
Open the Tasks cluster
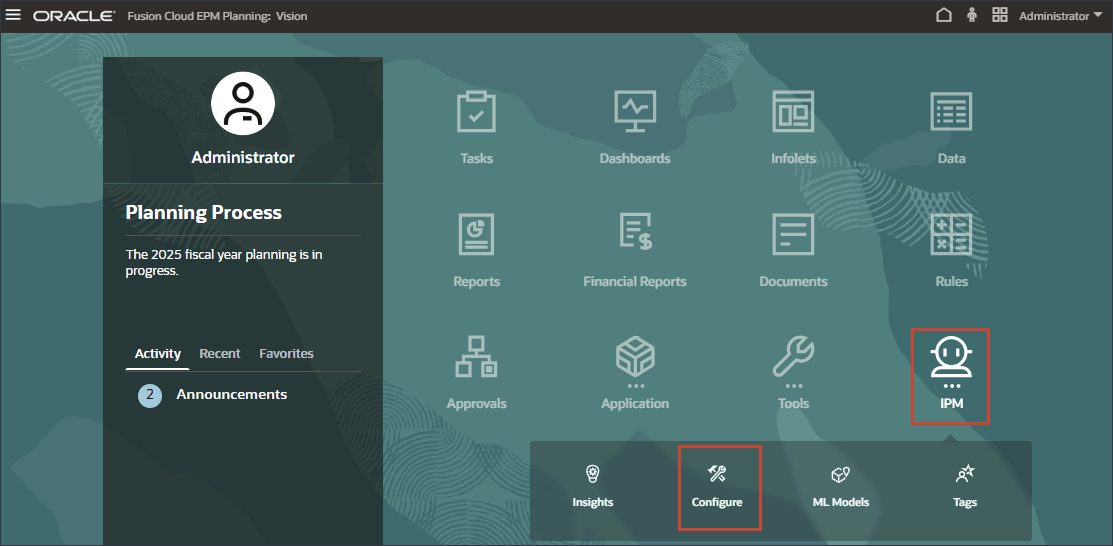(x=476, y=128)
